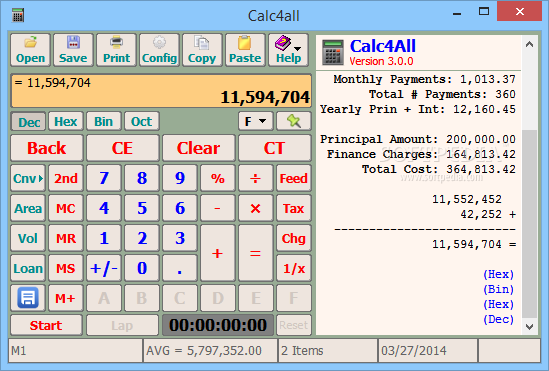
Task: Click the minus operator key
Action: [x=217, y=208]
